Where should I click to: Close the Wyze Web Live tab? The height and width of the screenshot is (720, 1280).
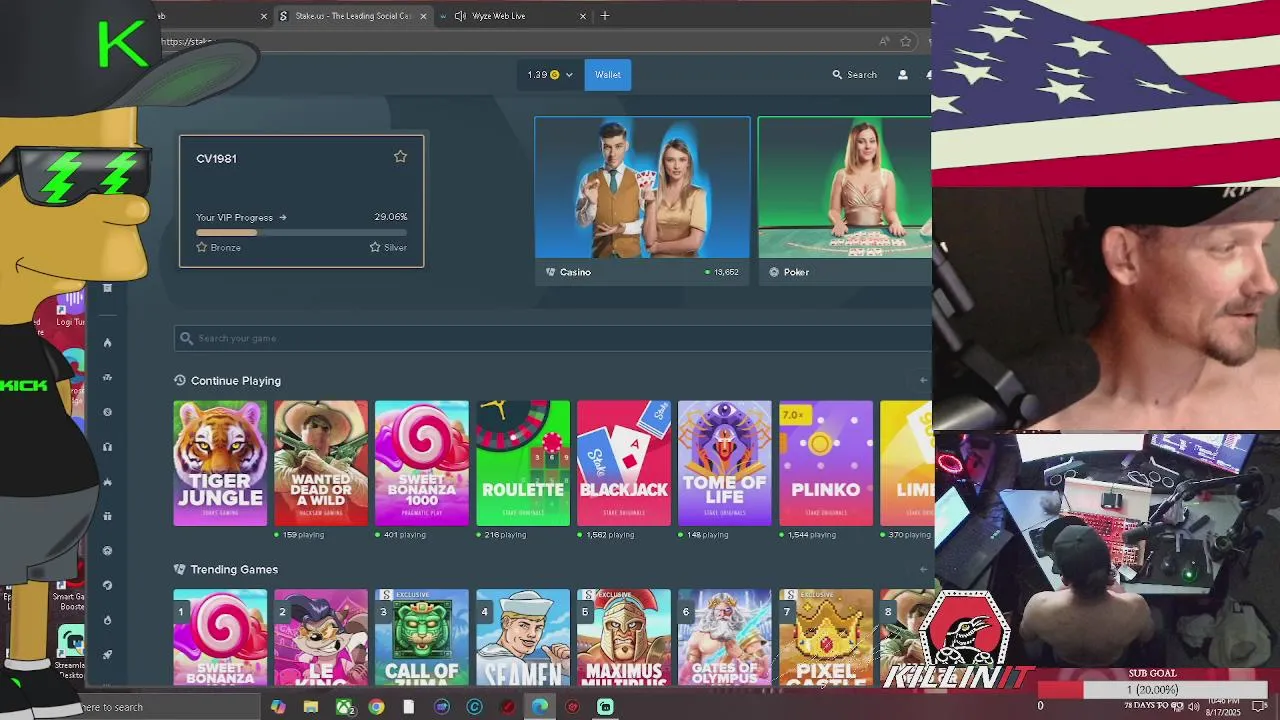pyautogui.click(x=583, y=16)
